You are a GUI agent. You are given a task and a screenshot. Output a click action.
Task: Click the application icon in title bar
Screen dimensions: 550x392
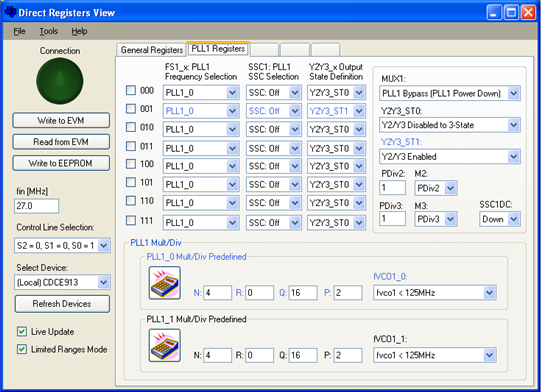tap(10, 12)
